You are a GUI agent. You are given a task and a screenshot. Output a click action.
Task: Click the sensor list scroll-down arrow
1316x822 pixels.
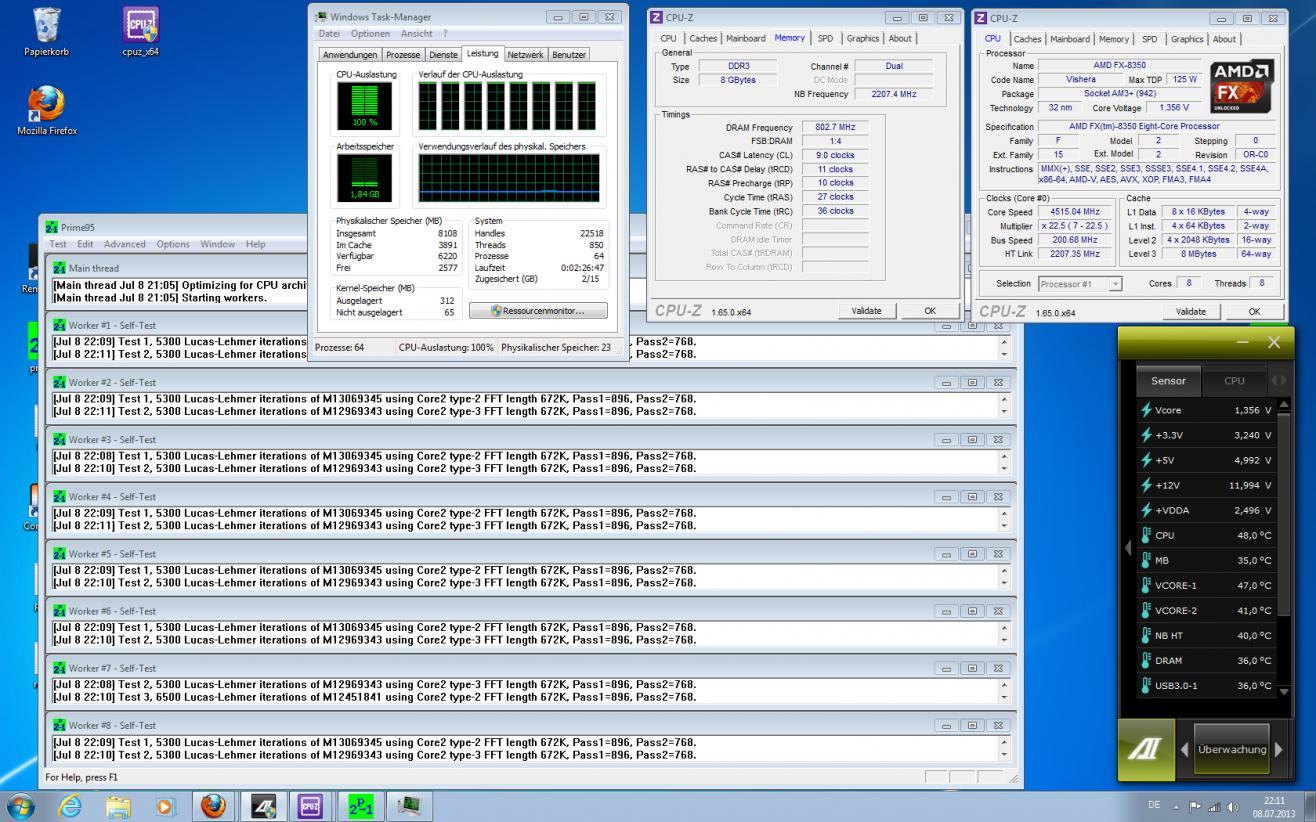click(1284, 692)
